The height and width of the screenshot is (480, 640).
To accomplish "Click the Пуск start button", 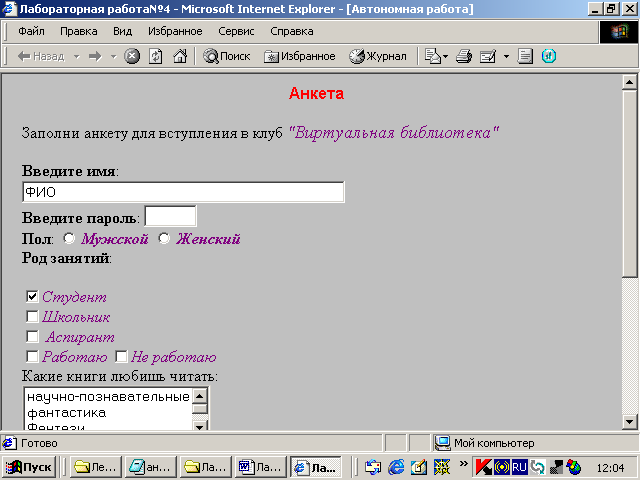I will [x=29, y=467].
